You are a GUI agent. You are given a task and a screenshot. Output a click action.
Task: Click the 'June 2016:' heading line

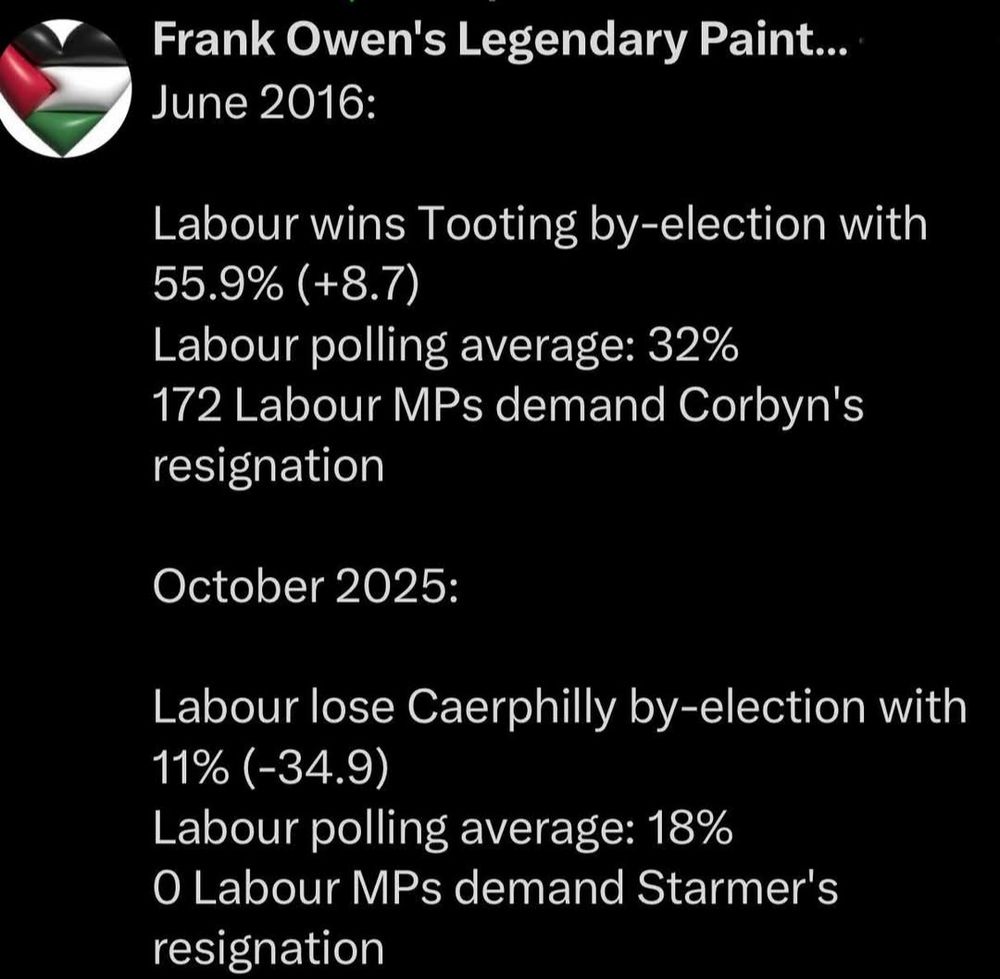pyautogui.click(x=263, y=102)
